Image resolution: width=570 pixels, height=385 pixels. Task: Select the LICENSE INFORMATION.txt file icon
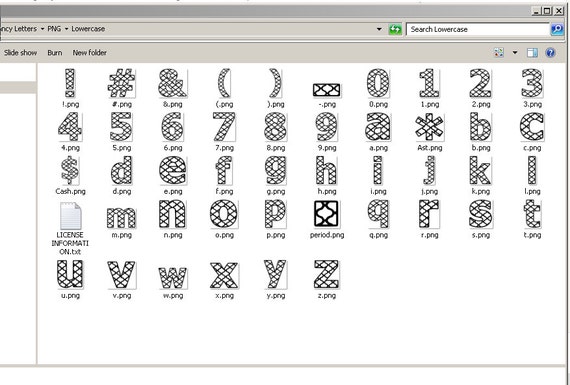(x=70, y=216)
